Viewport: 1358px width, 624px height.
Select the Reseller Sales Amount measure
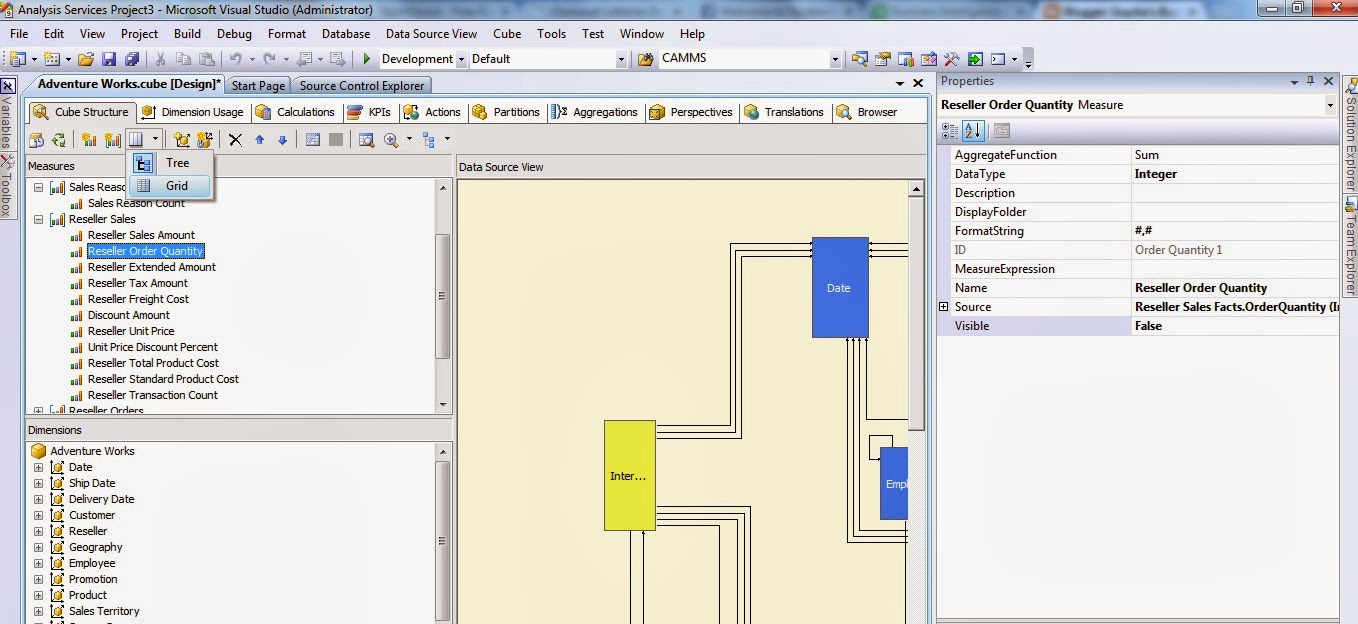(x=141, y=235)
